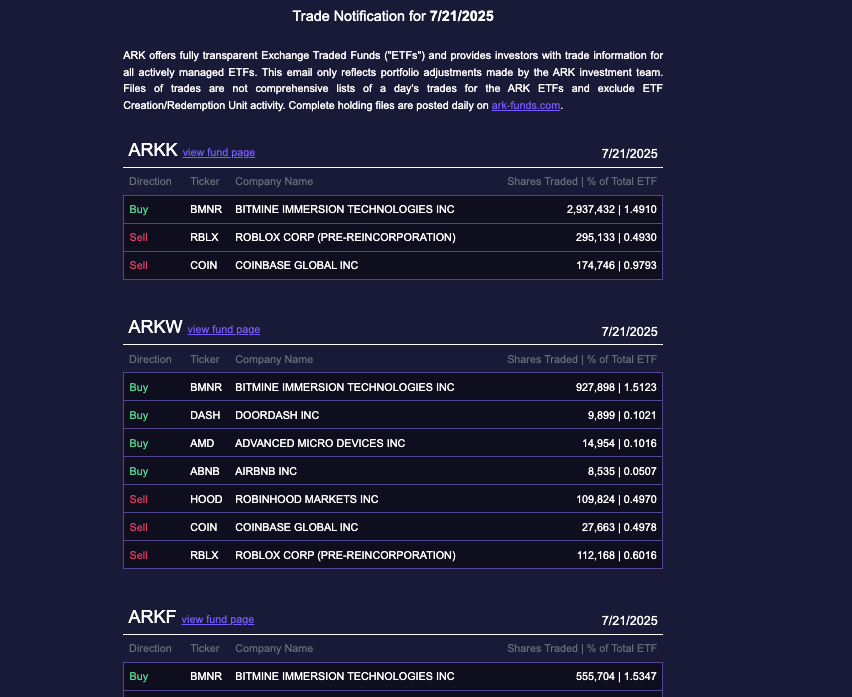Click the ARKK fund heading
The height and width of the screenshot is (697, 852).
point(153,151)
